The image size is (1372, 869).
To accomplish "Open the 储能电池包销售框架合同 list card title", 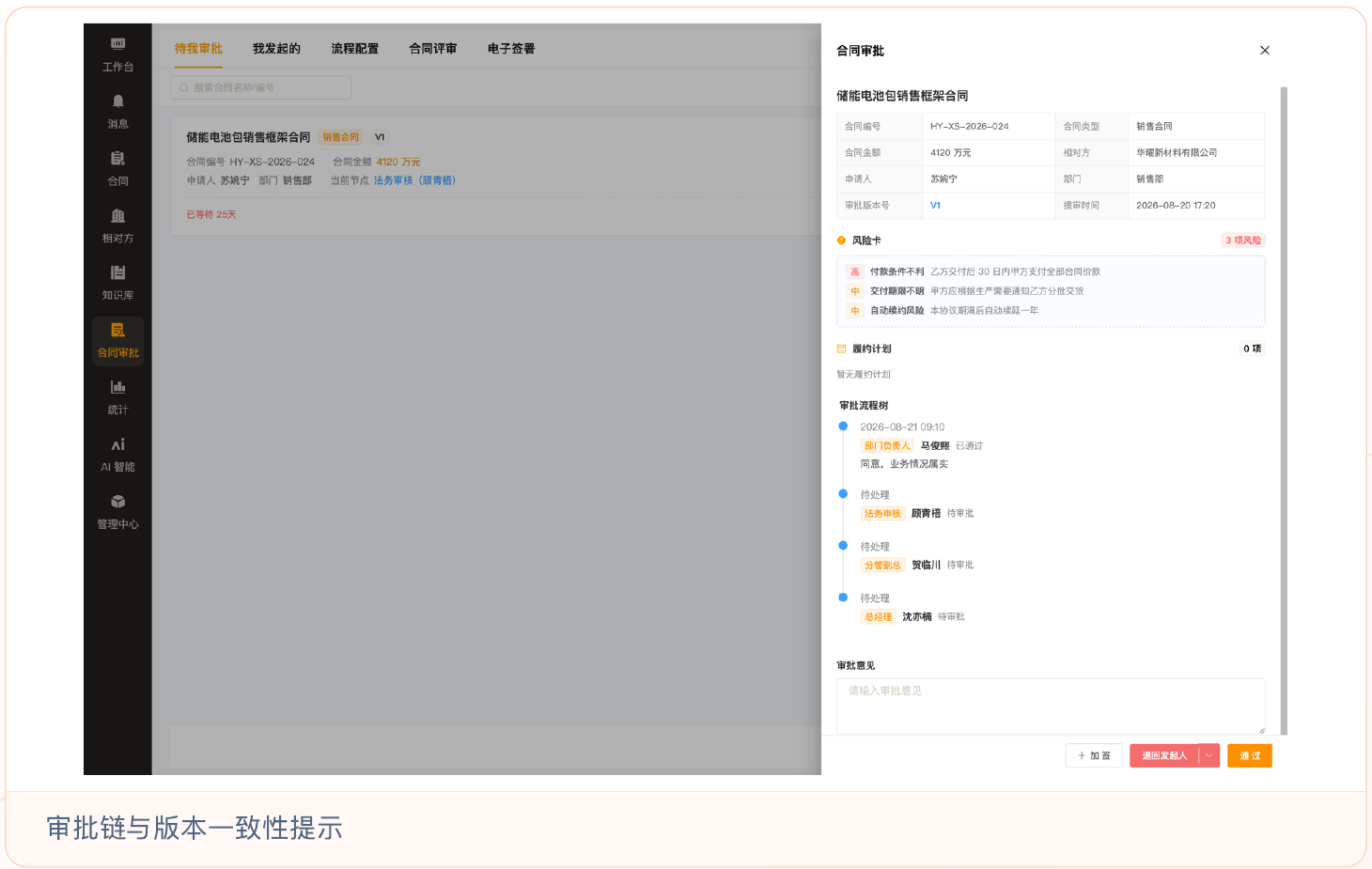I will click(248, 137).
